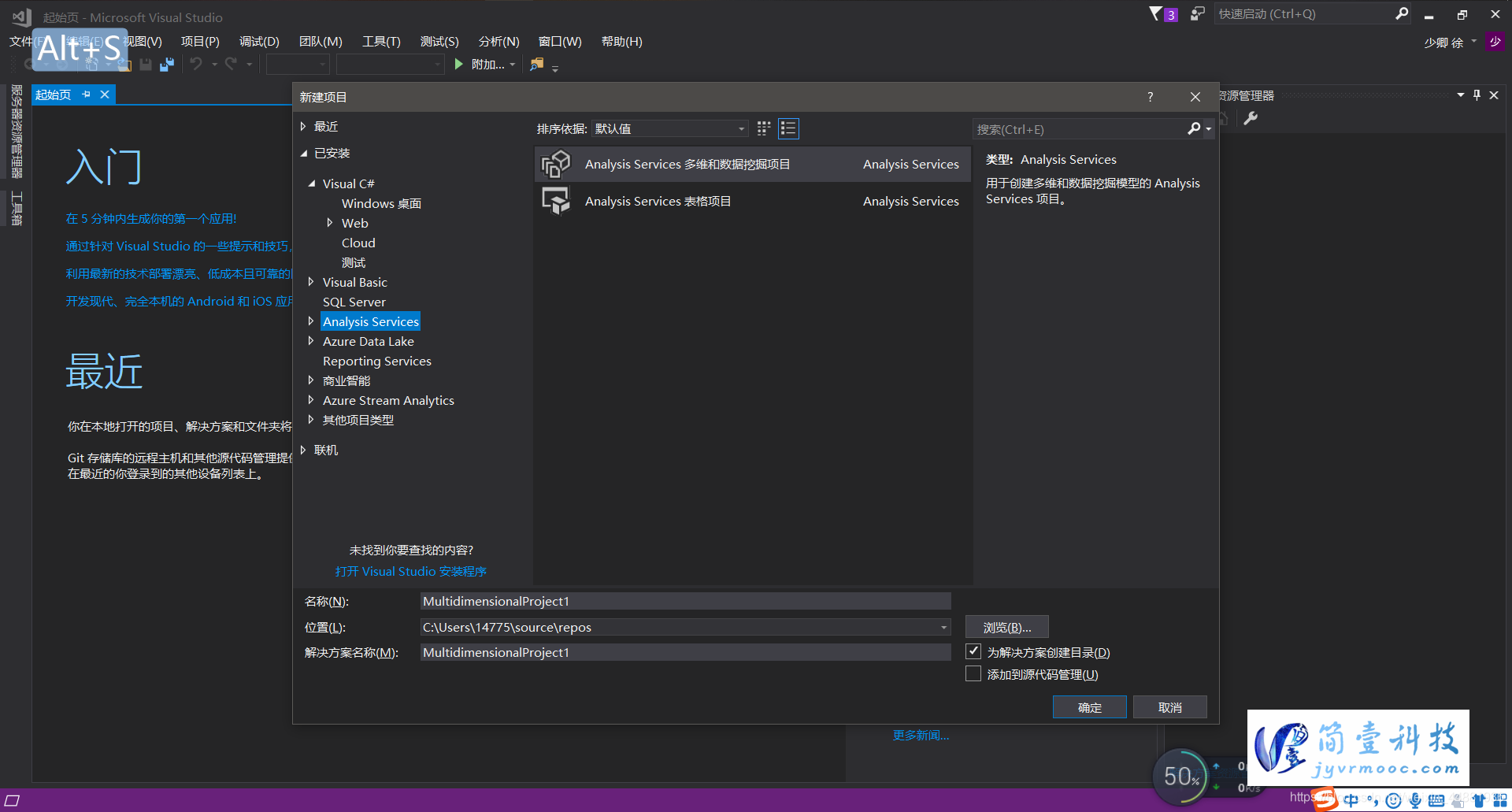Expand the Online tree node
The height and width of the screenshot is (812, 1512).
pos(303,450)
